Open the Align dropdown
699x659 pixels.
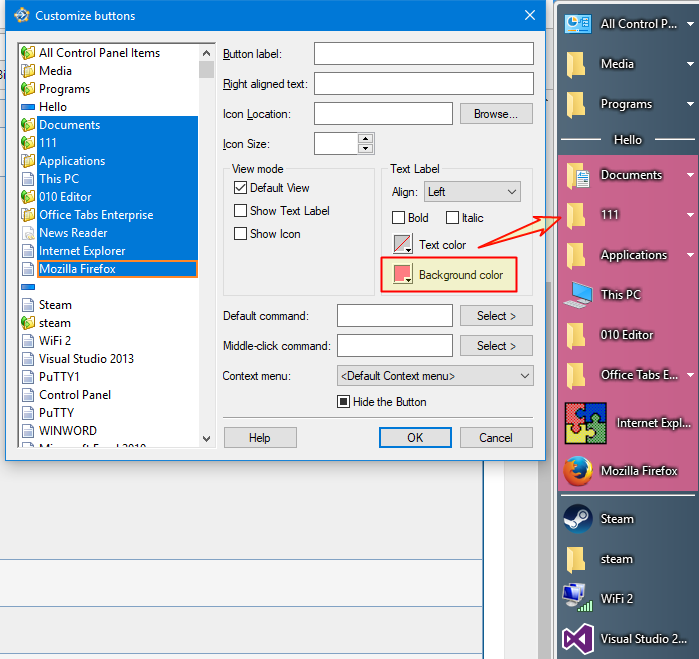[x=471, y=192]
